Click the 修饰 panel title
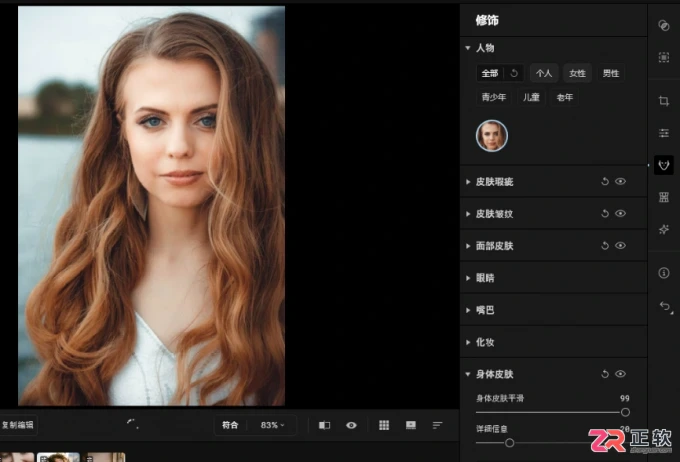Screen dimensions: 680x462 click(x=487, y=20)
